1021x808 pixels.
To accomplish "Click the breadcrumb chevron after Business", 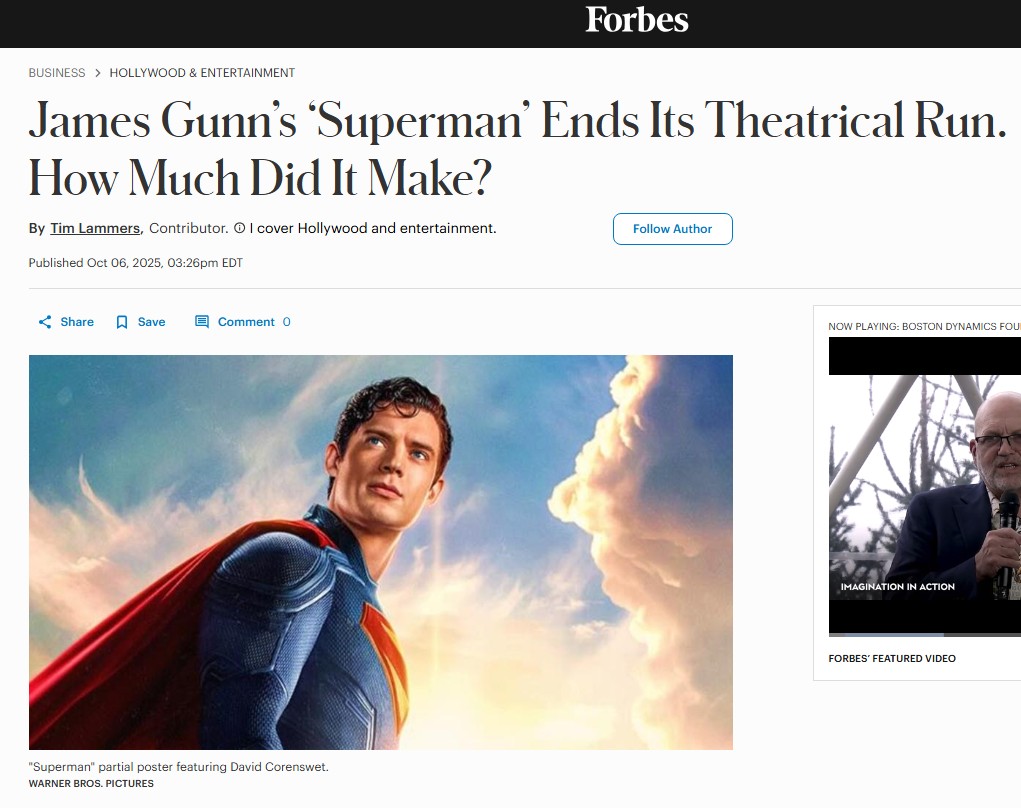I will [x=98, y=73].
